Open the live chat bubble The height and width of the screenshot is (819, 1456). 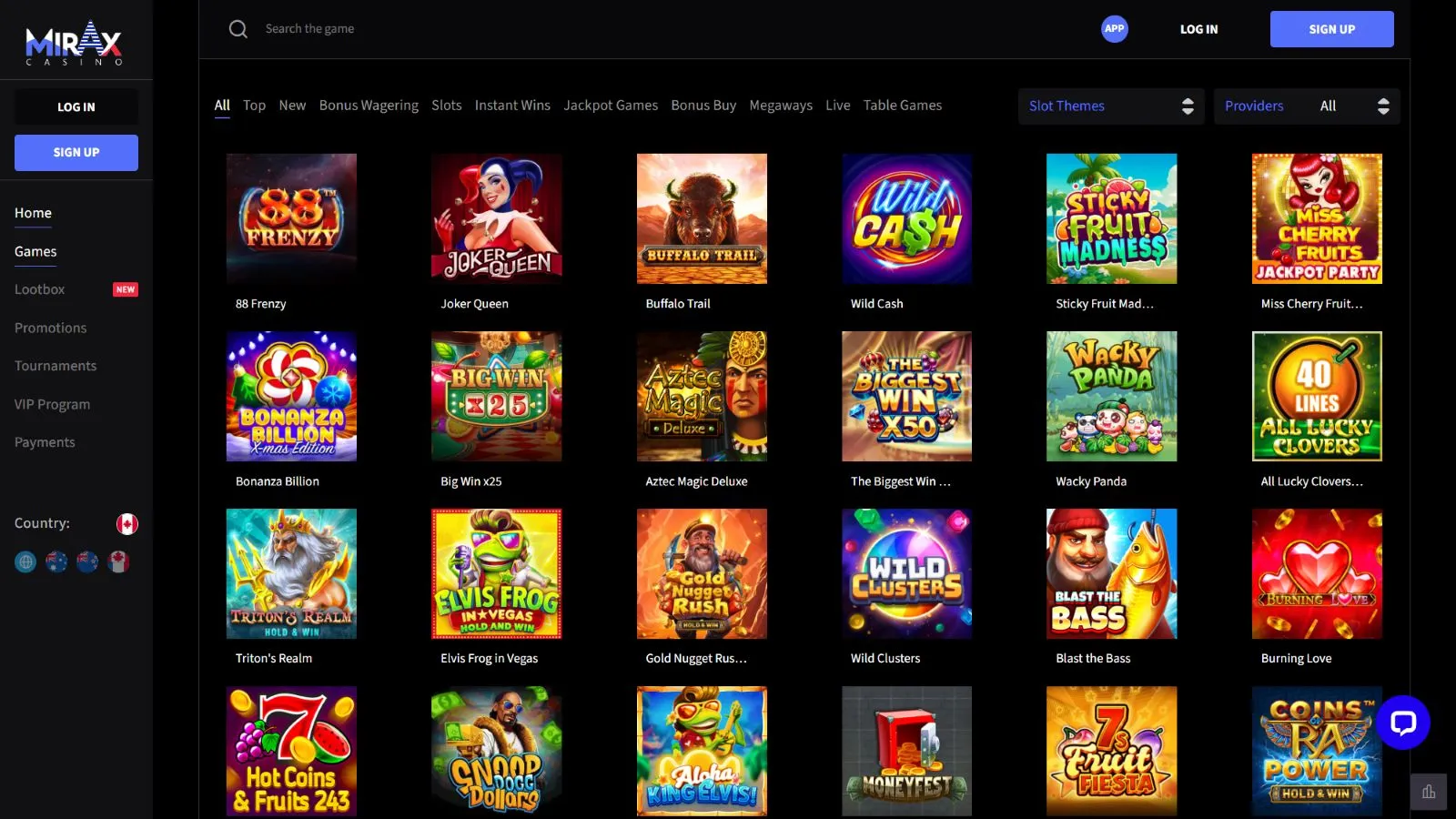click(x=1402, y=723)
